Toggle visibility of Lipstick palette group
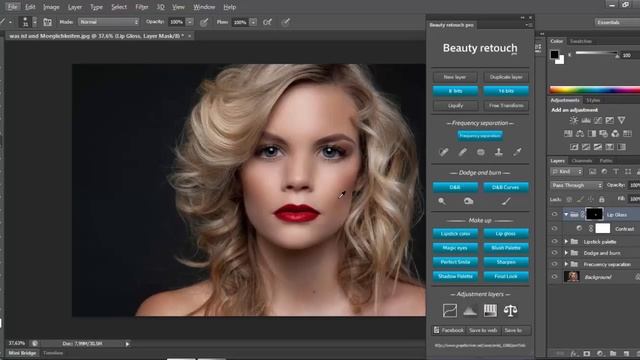This screenshot has height=360, width=640. pos(554,242)
